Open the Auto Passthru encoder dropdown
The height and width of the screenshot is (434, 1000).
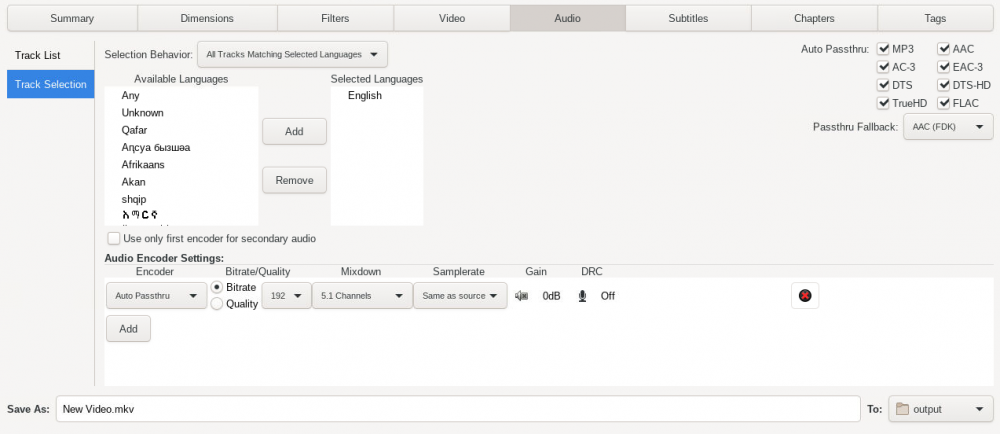[x=156, y=296]
